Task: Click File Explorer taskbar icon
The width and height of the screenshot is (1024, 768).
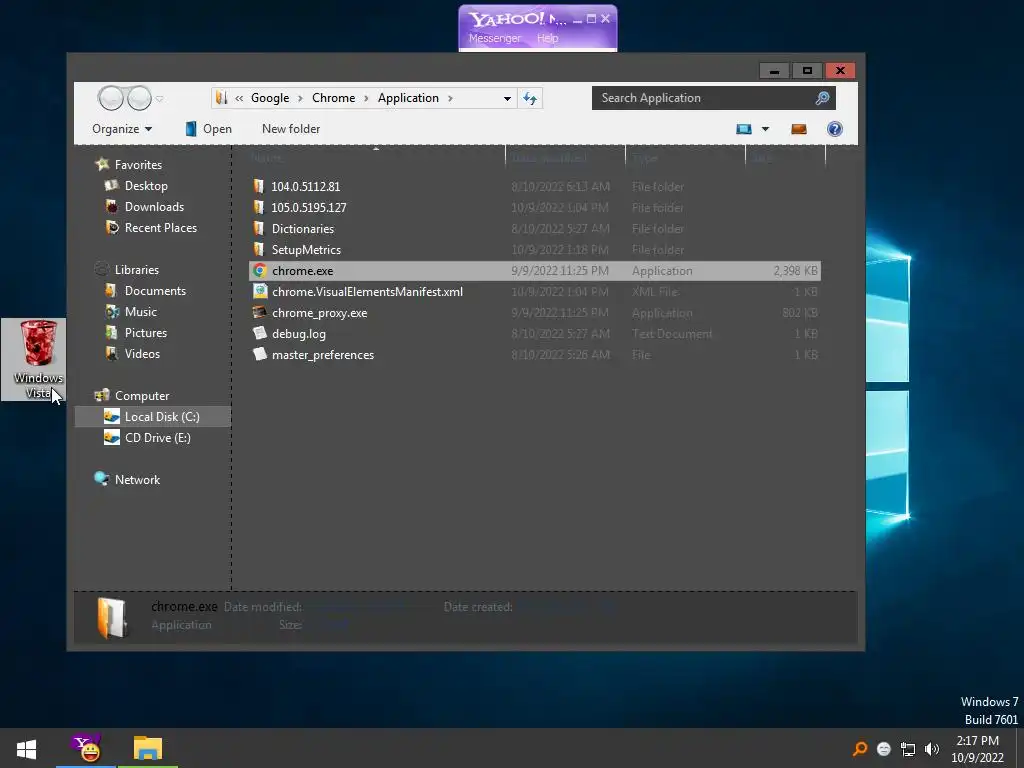Action: [148, 748]
